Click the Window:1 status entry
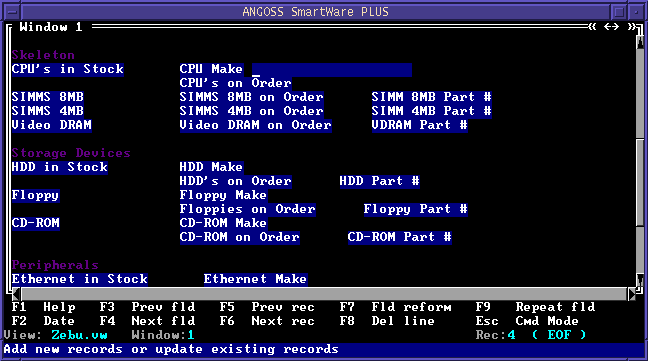This screenshot has height=361, width=648. coord(163,335)
